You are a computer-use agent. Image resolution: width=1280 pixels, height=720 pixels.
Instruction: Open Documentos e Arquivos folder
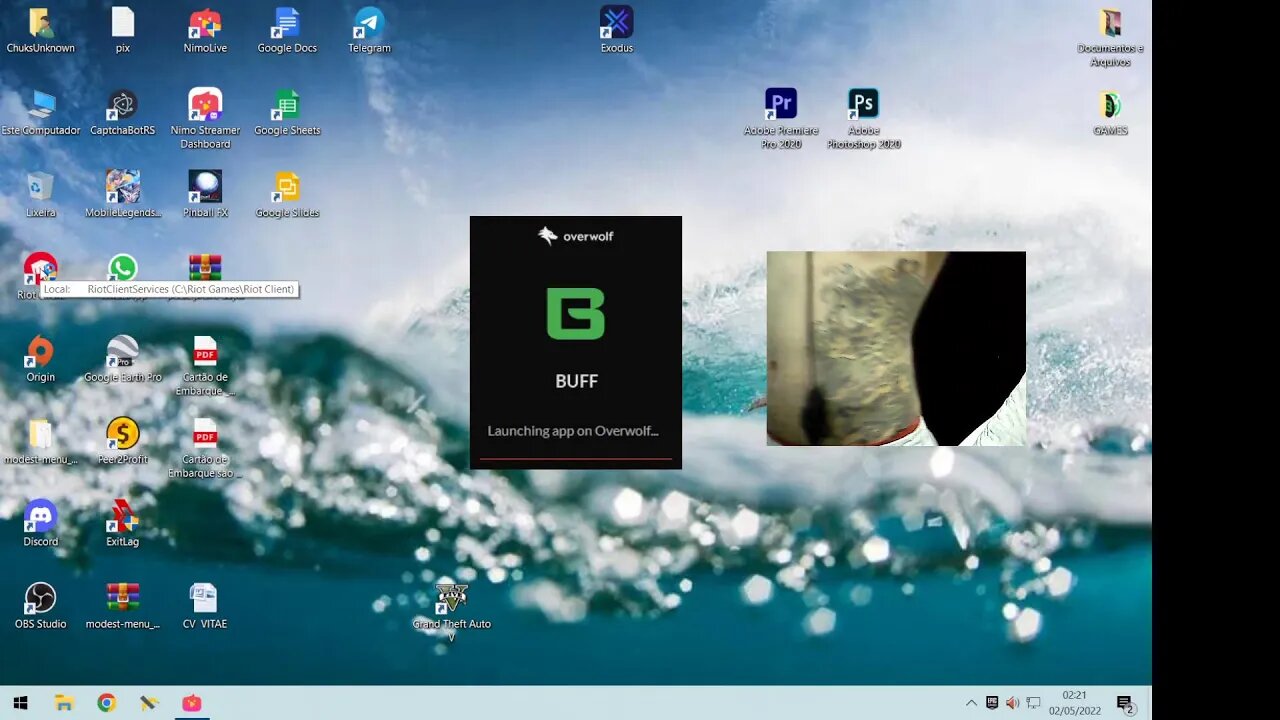click(x=1110, y=37)
